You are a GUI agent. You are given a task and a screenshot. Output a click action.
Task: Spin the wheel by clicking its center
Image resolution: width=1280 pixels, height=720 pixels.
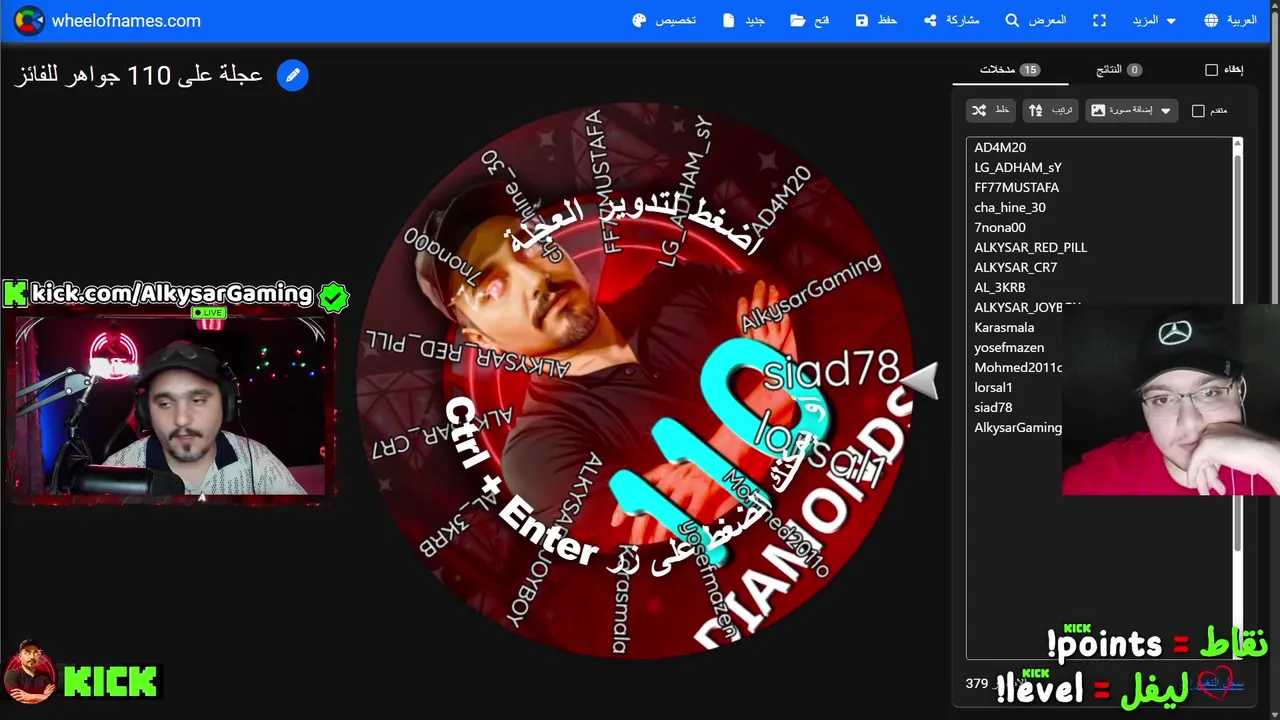point(634,380)
